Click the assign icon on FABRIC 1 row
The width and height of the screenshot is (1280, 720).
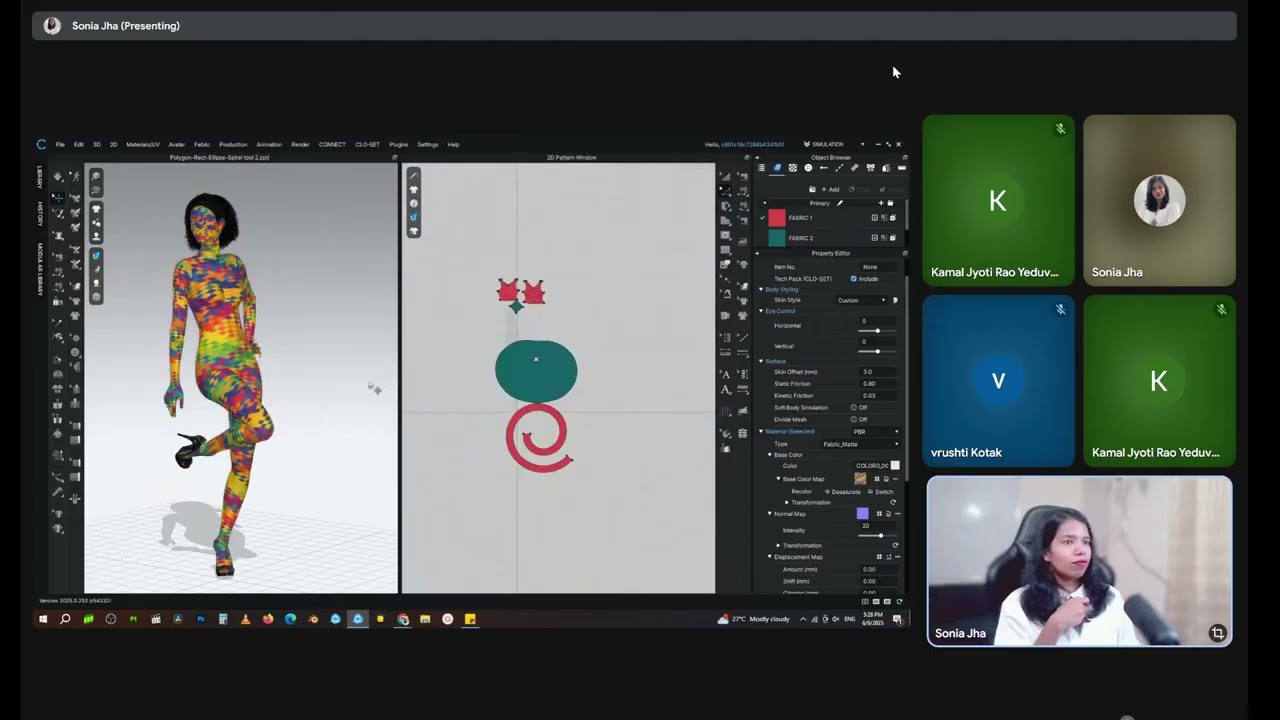pyautogui.click(x=875, y=218)
